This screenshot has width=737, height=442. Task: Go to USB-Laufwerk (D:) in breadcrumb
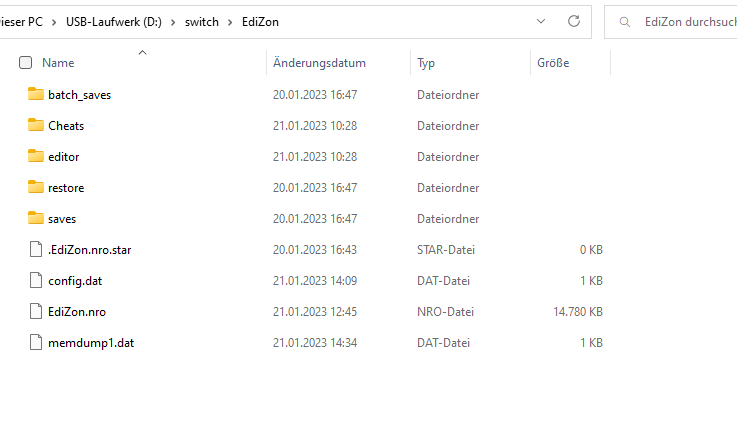tap(114, 22)
